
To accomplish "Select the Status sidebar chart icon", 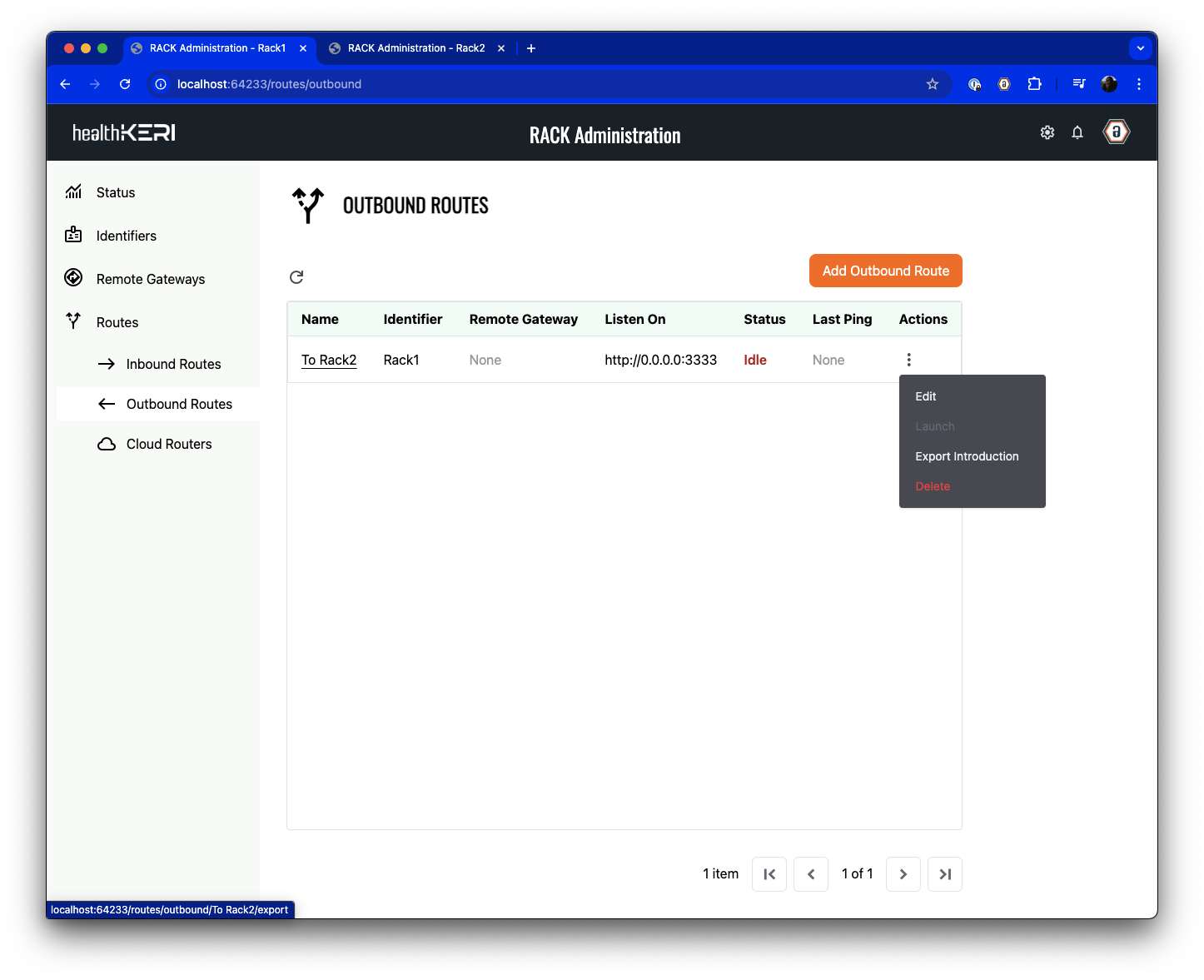I will click(x=73, y=192).
